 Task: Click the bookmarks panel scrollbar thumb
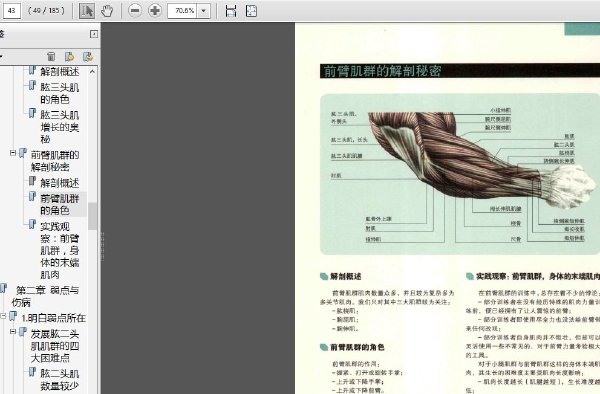coord(92,216)
